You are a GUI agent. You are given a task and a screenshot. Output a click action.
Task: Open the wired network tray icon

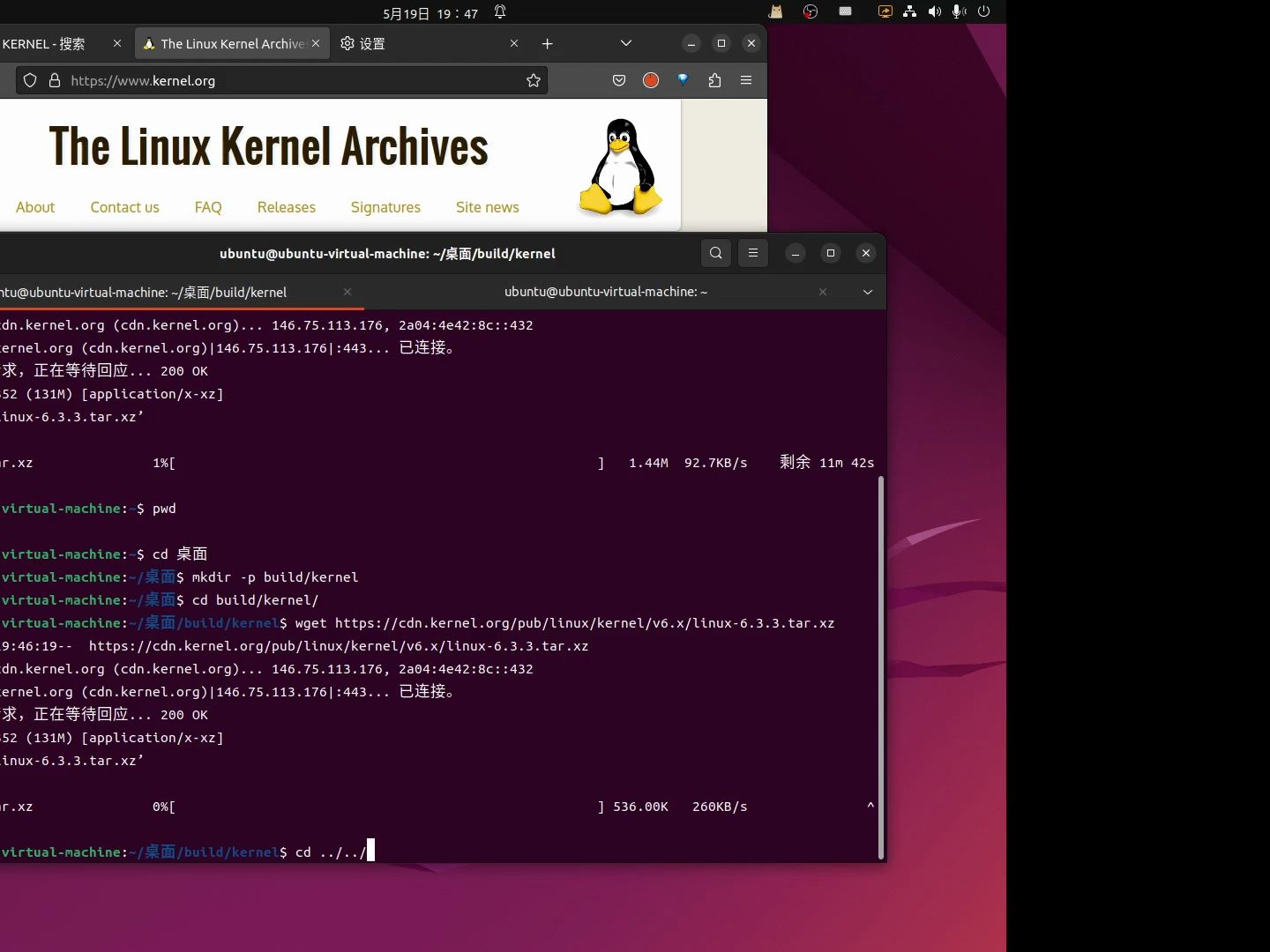coord(909,11)
